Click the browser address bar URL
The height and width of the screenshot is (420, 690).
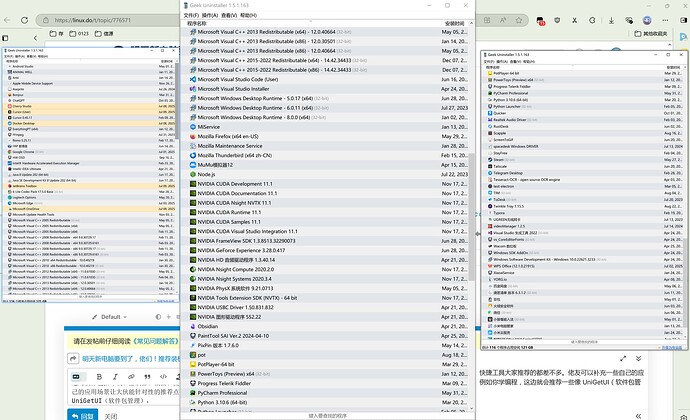(93, 20)
